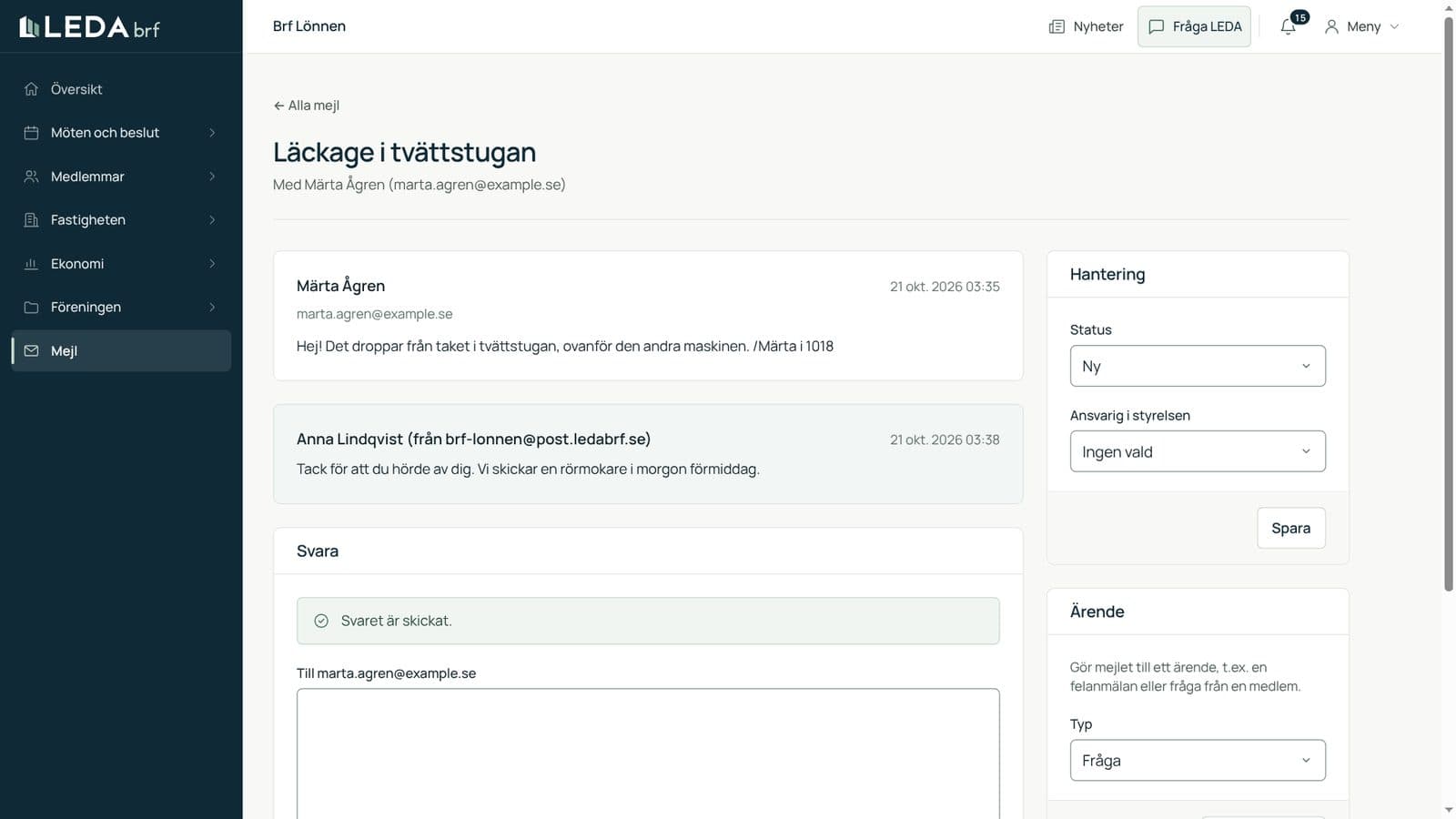The height and width of the screenshot is (819, 1456).
Task: Click the folder icon beside Föreningen
Action: pos(31,308)
